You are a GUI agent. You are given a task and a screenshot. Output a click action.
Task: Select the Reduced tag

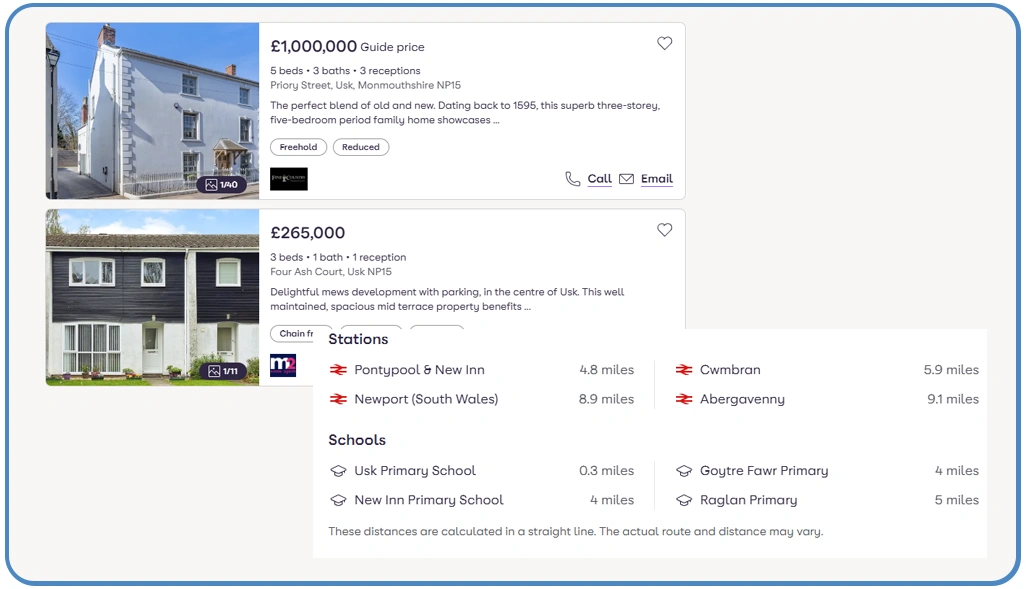361,147
